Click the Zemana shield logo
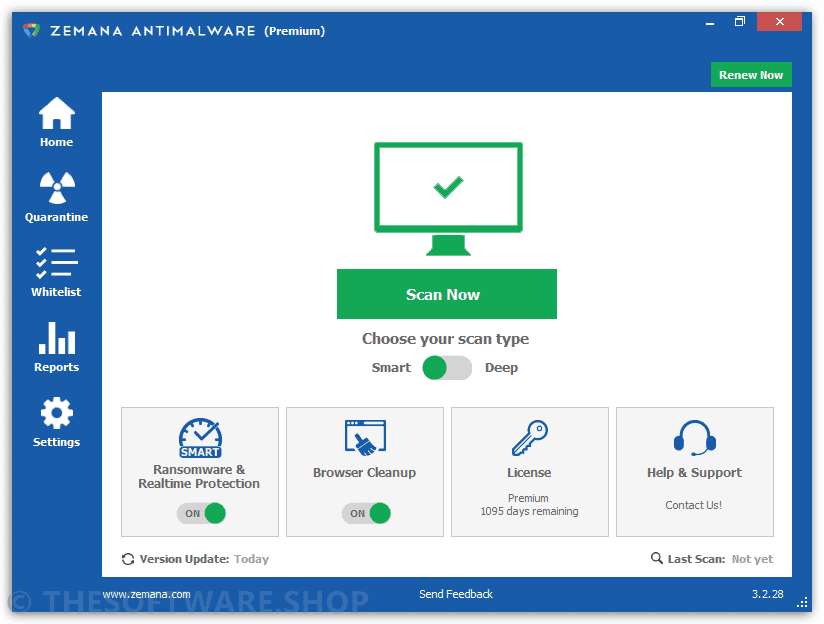824x624 pixels. tap(32, 30)
